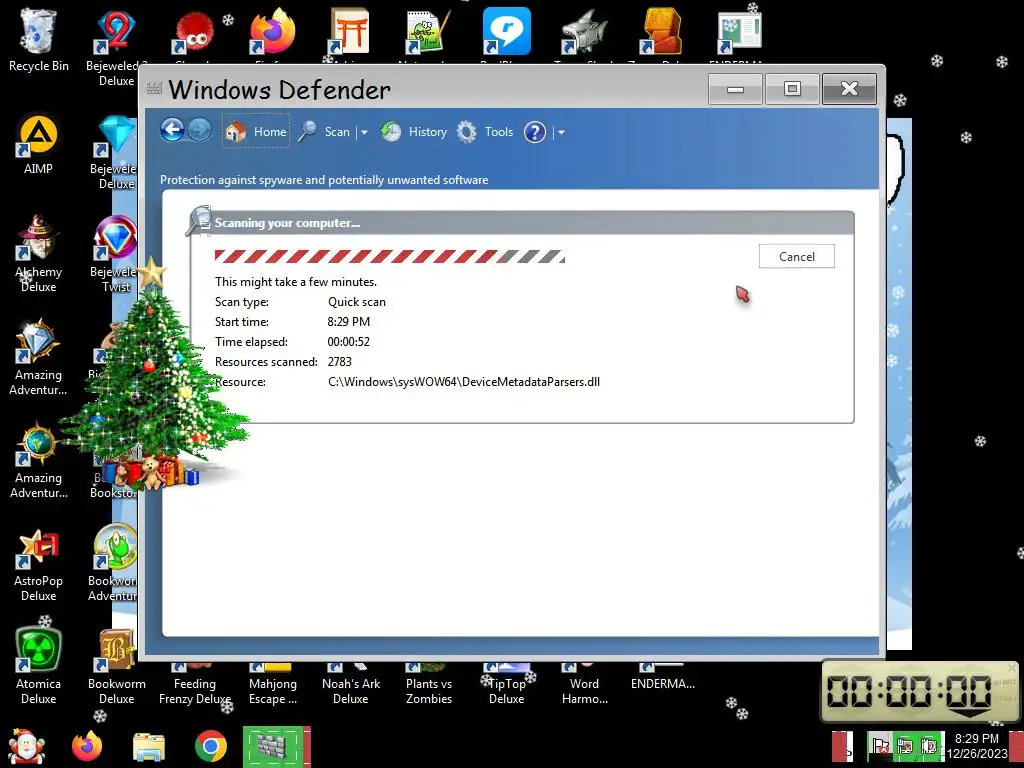Viewport: 1024px width, 768px height.
Task: Select the Alchemy Deluxe shortcut
Action: [x=39, y=253]
